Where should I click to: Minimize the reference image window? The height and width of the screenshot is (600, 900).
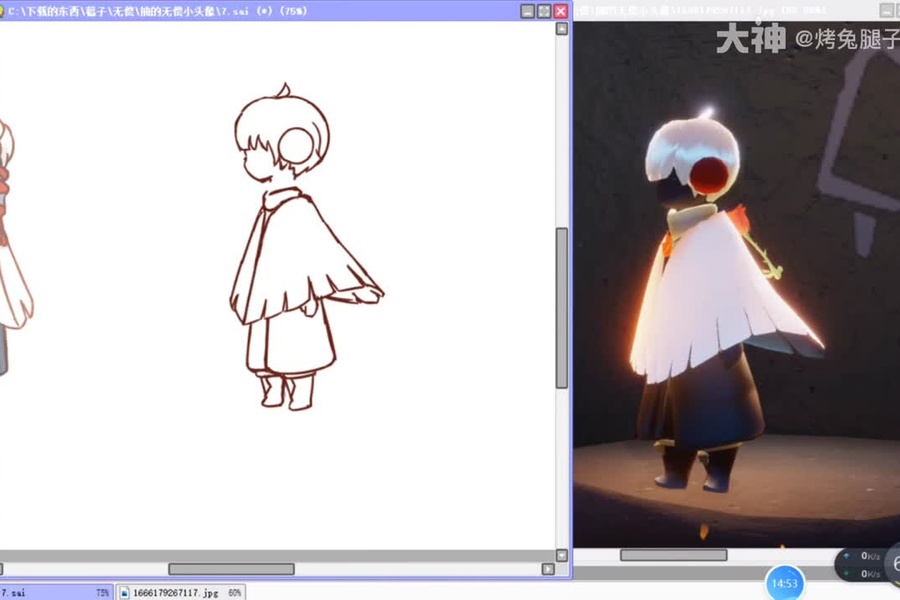[x=887, y=10]
